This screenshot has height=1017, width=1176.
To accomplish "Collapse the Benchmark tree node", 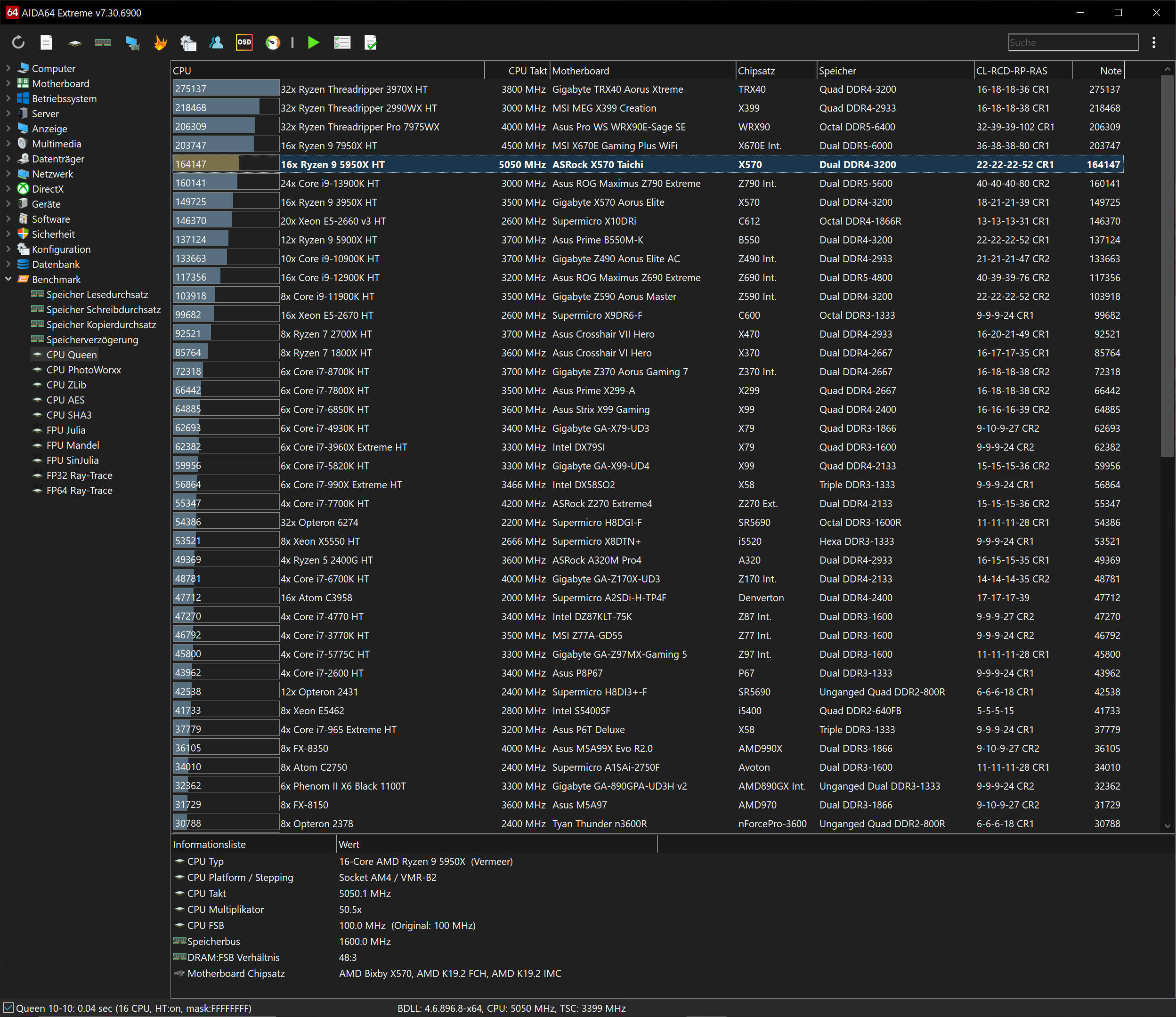I will [8, 279].
